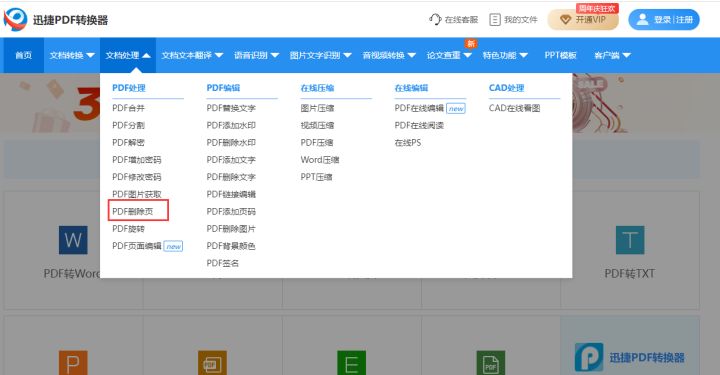Viewport: 720px width, 375px height.
Task: Select PDF修改密码 menu entry
Action: 137,177
